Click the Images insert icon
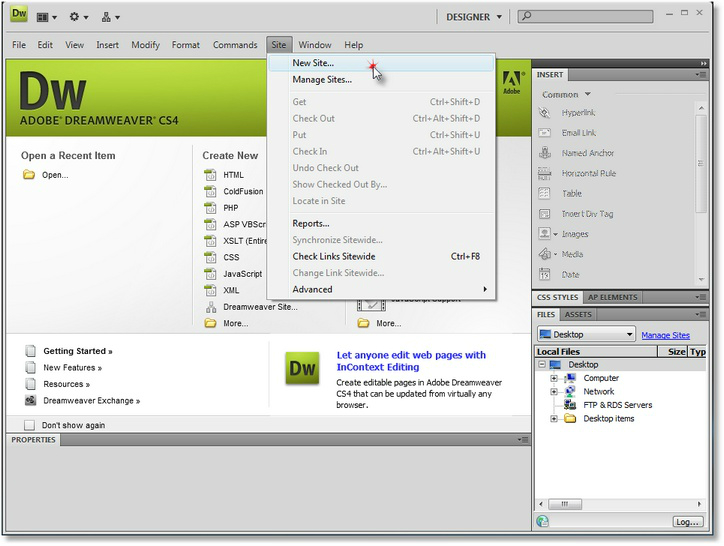724x546 pixels. pos(544,234)
